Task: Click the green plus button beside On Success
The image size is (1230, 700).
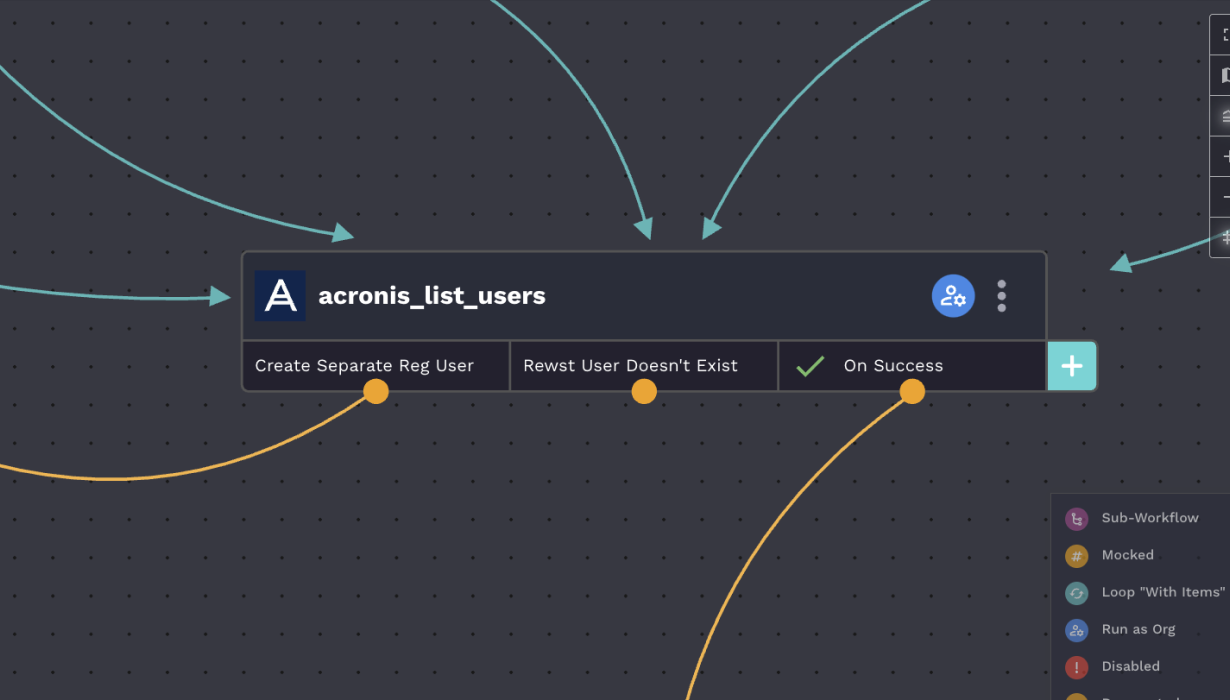Action: (1071, 365)
